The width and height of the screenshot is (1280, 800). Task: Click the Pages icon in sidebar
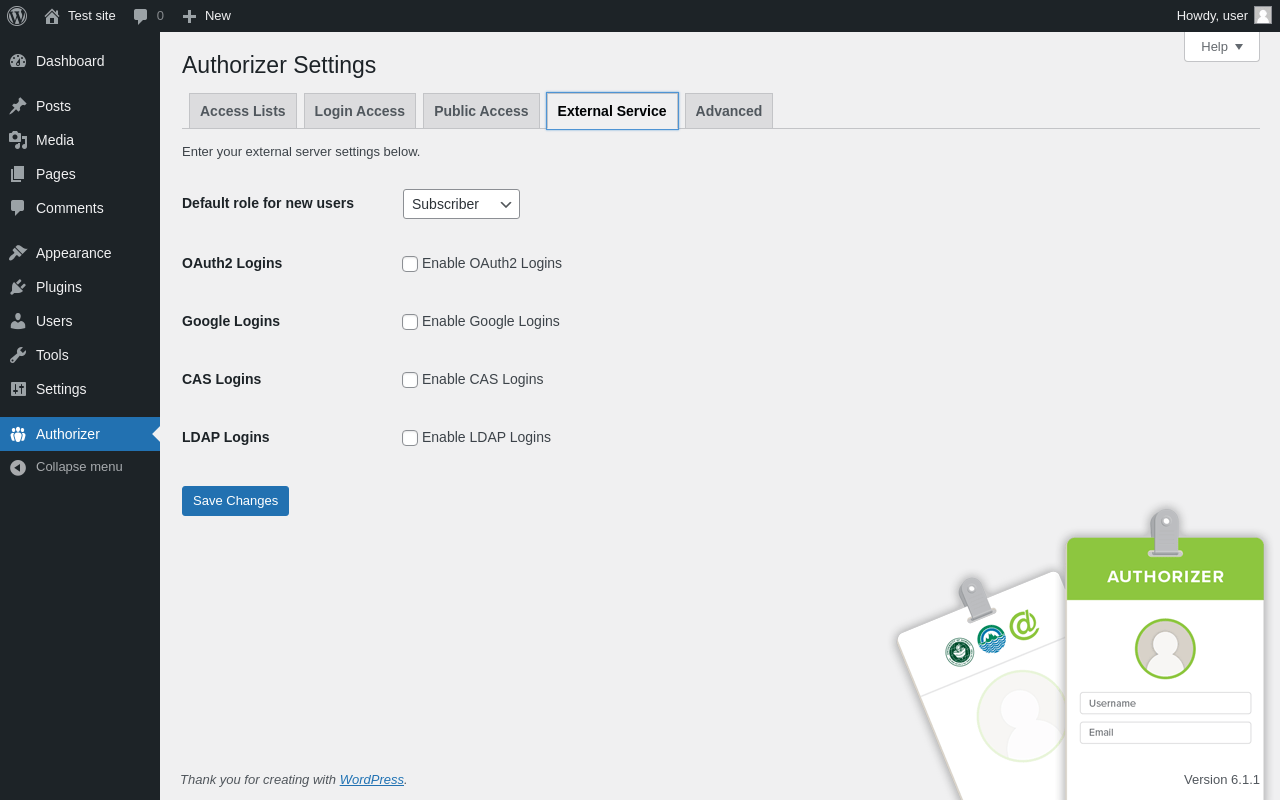click(18, 174)
